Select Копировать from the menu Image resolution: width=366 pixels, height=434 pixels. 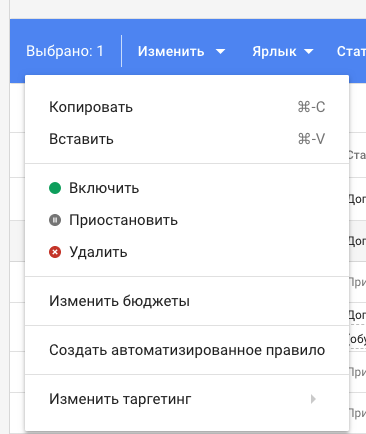(187, 107)
